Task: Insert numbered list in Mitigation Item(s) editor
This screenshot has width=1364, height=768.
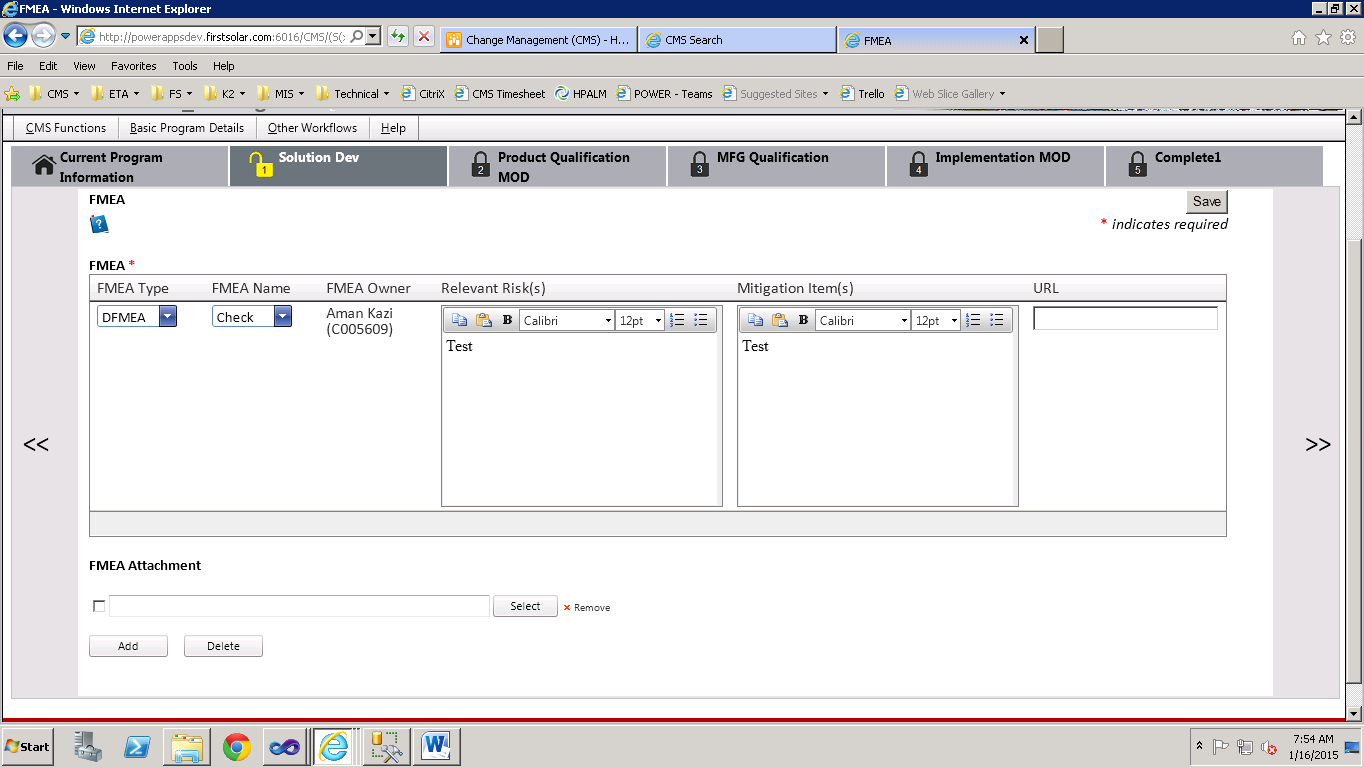Action: tap(973, 320)
